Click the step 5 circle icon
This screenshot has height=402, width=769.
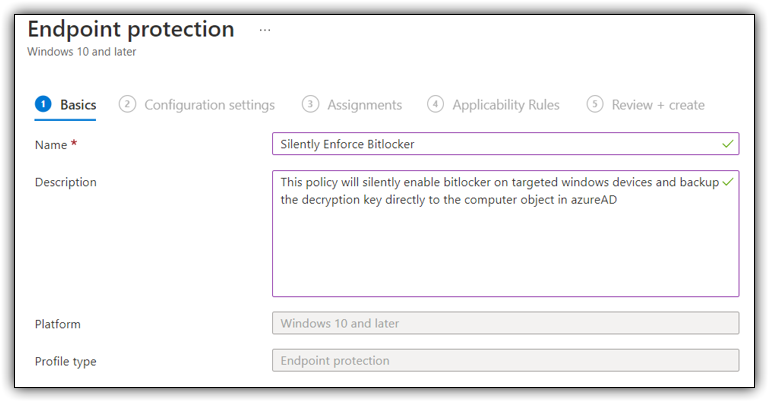pyautogui.click(x=594, y=104)
